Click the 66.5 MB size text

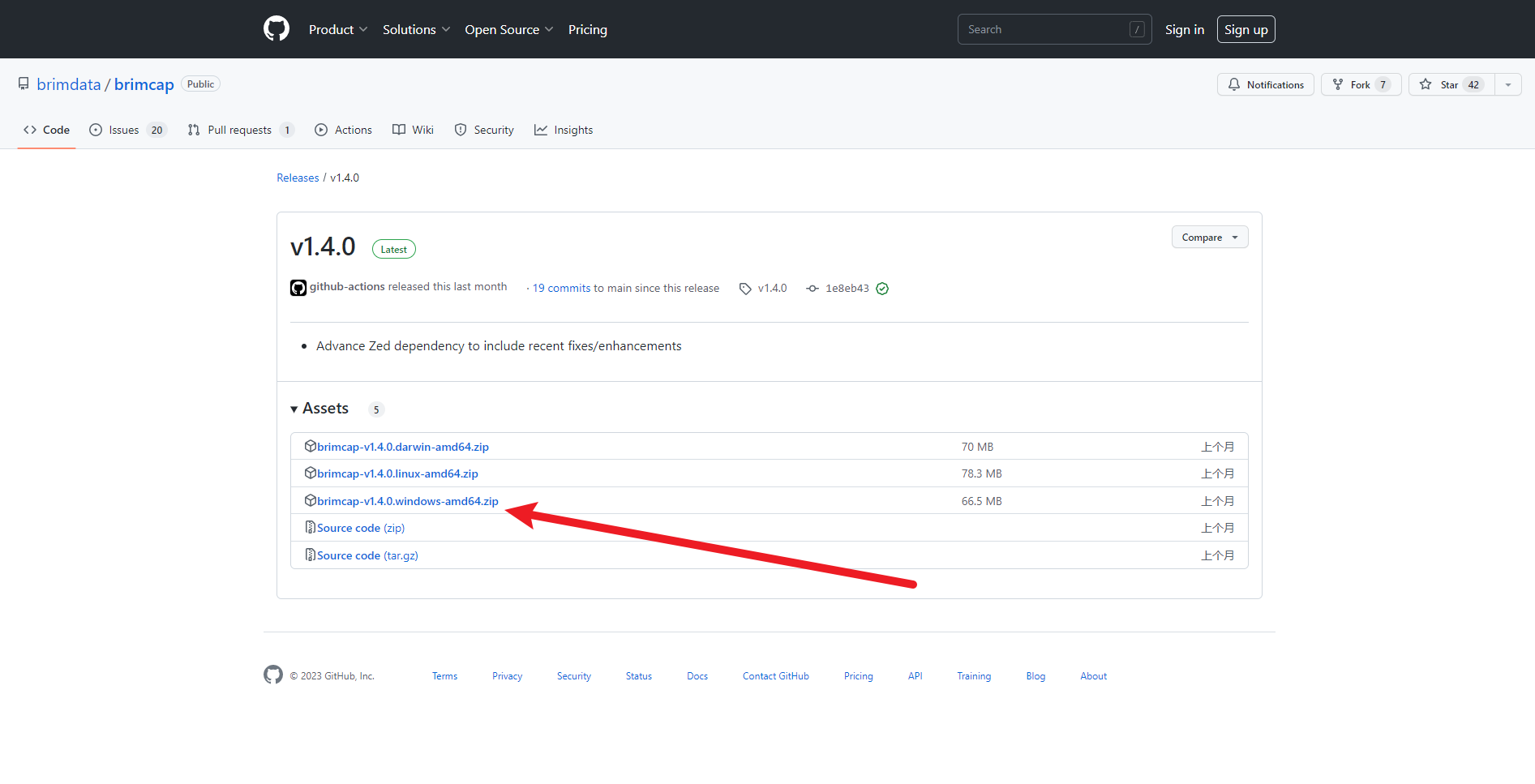(x=982, y=501)
